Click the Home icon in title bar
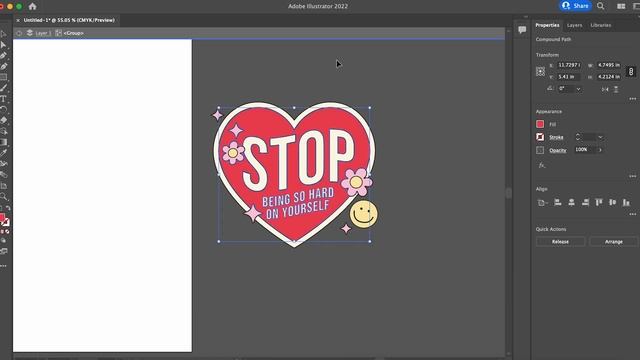This screenshot has width=640, height=360. 32,6
